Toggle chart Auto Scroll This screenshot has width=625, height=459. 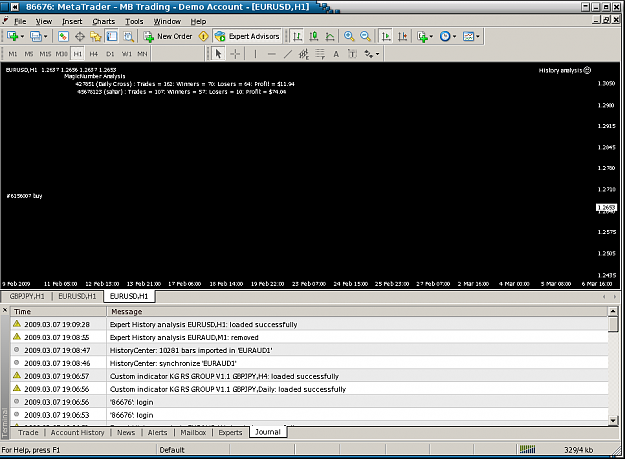[386, 37]
